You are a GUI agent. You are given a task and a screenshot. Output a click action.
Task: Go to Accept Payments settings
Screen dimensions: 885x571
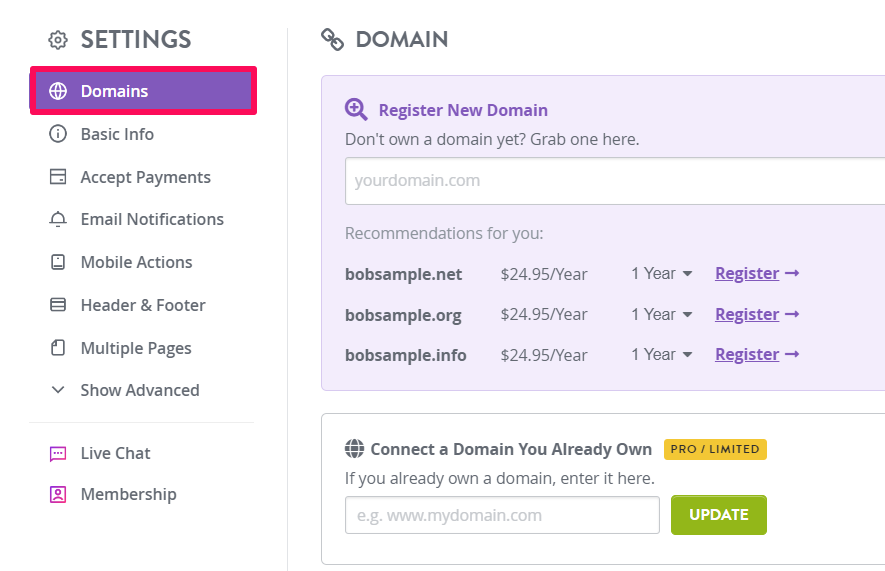[x=146, y=177]
